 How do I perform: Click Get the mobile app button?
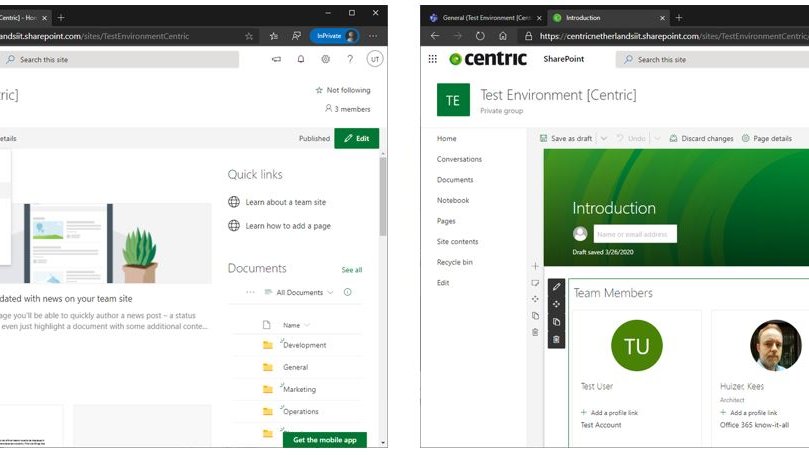point(325,440)
